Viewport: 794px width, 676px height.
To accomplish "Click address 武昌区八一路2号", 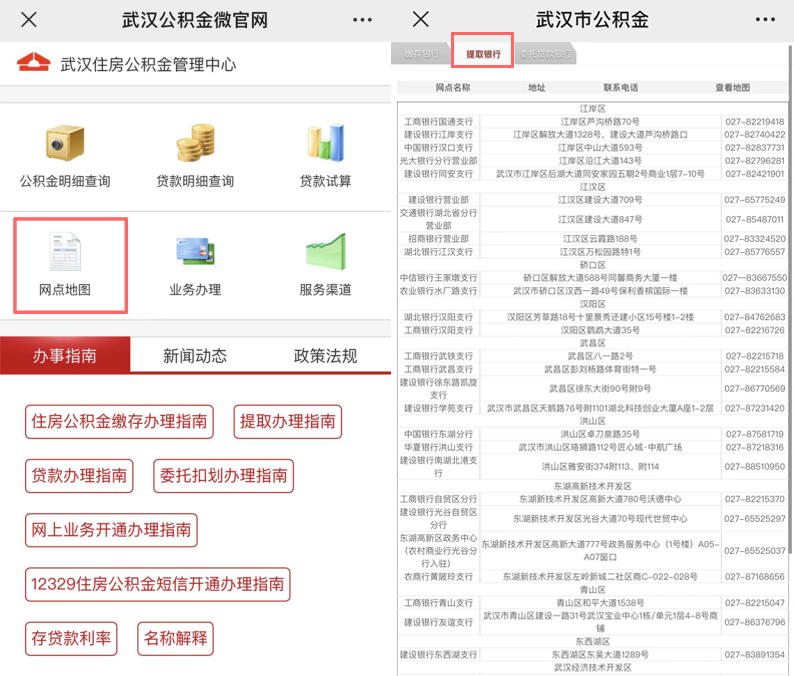I will (x=600, y=356).
